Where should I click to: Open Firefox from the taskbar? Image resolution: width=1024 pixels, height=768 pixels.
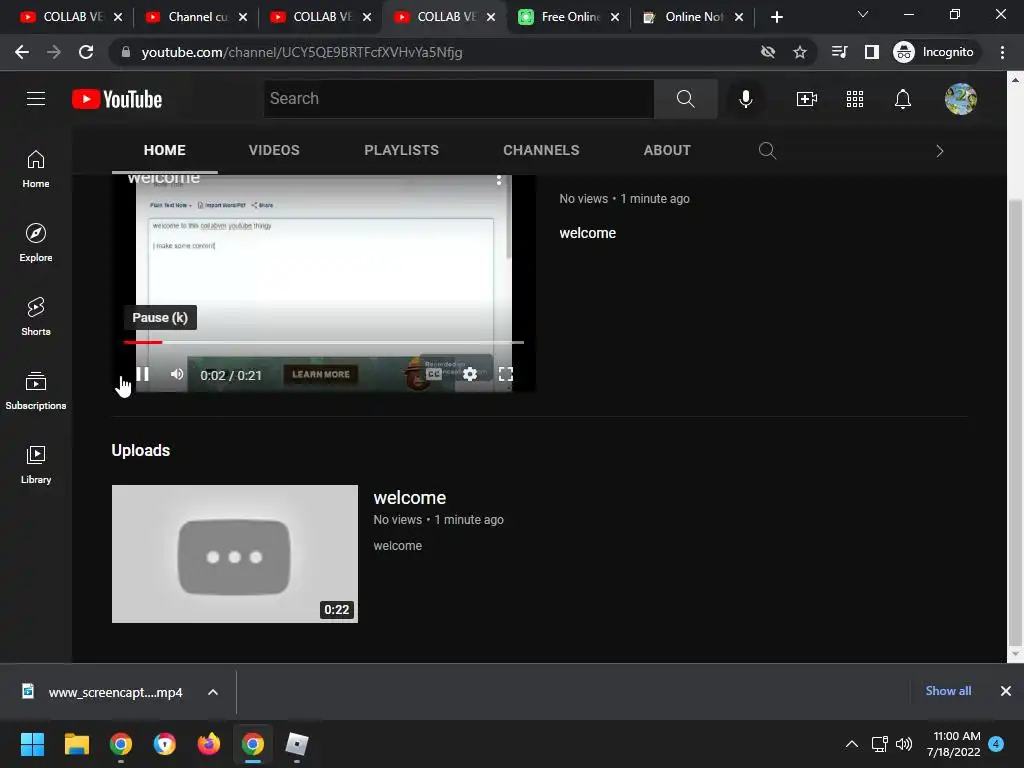209,744
